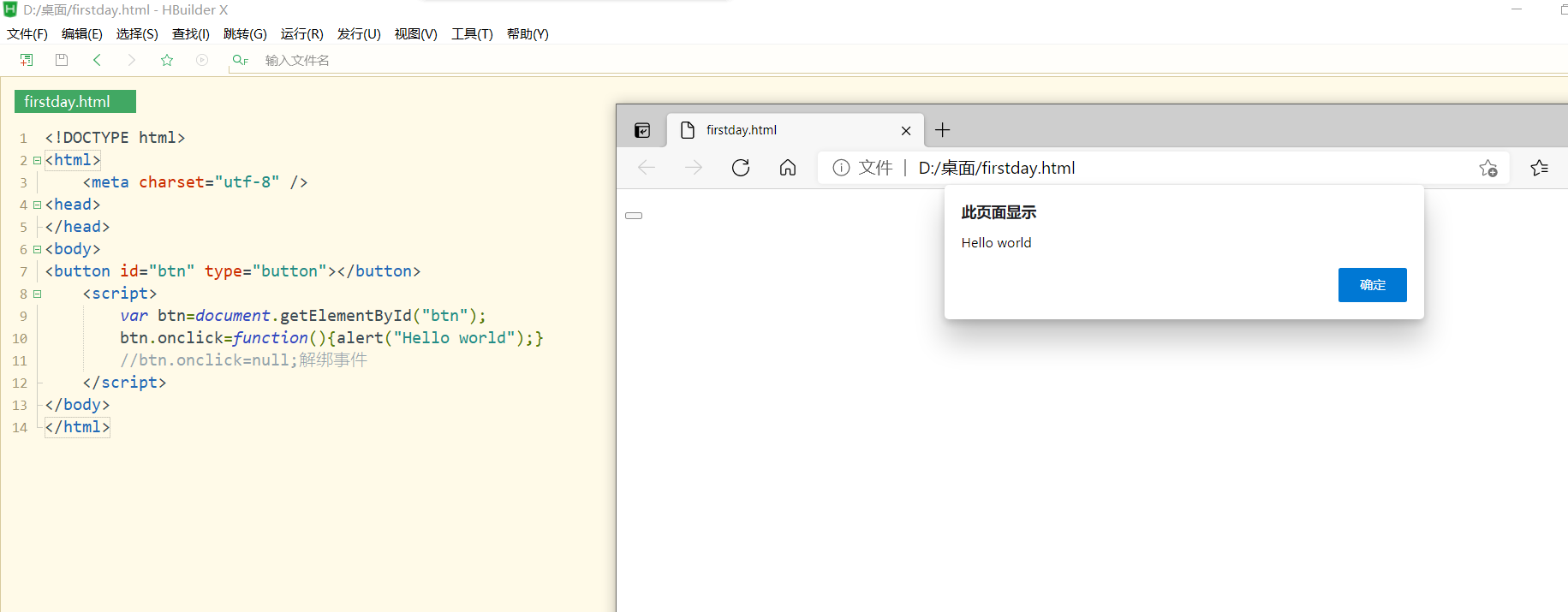Open the 发行(U) menu

tap(359, 34)
